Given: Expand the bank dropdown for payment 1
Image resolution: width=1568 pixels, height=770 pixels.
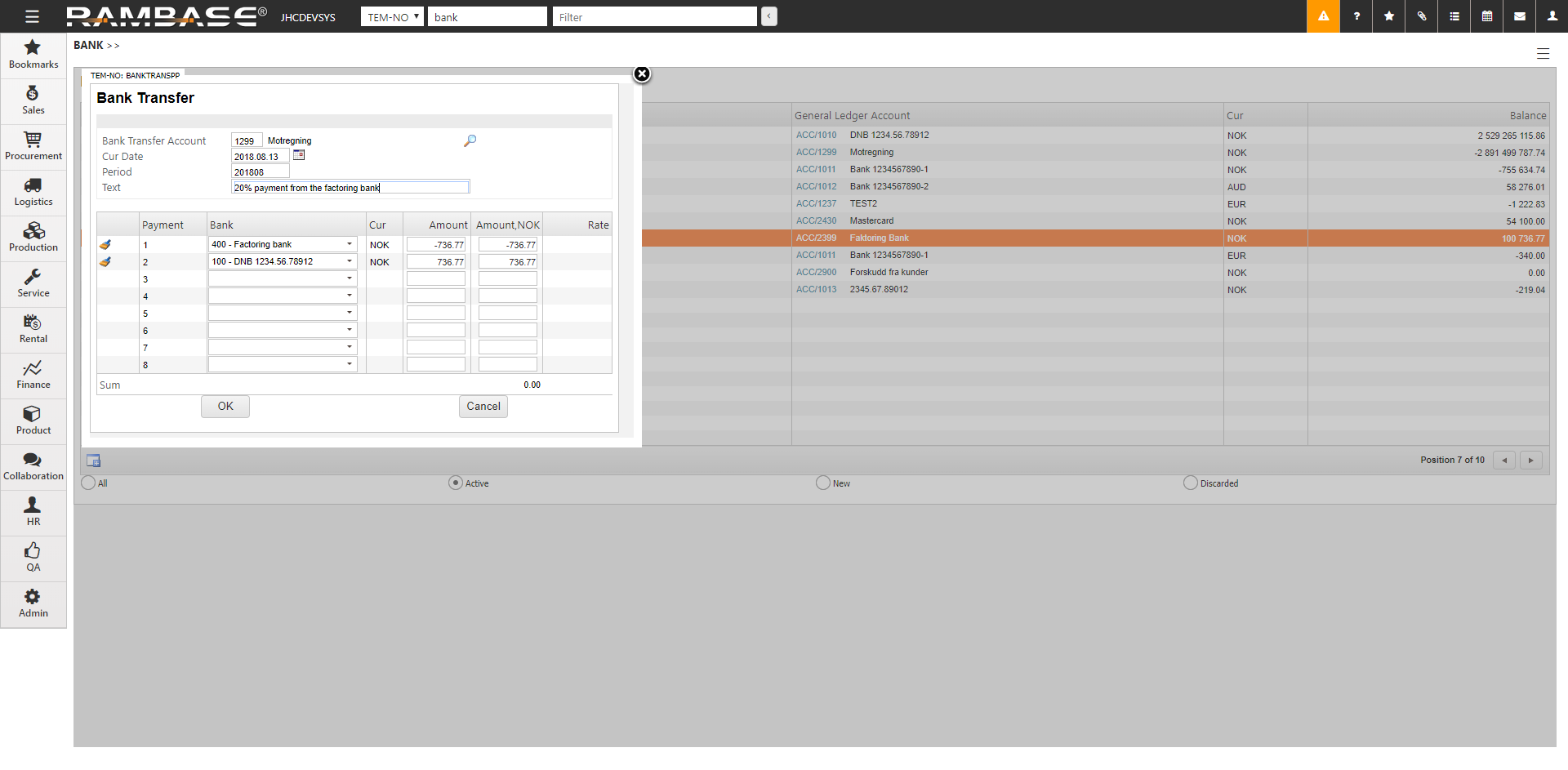Looking at the screenshot, I should 350,244.
